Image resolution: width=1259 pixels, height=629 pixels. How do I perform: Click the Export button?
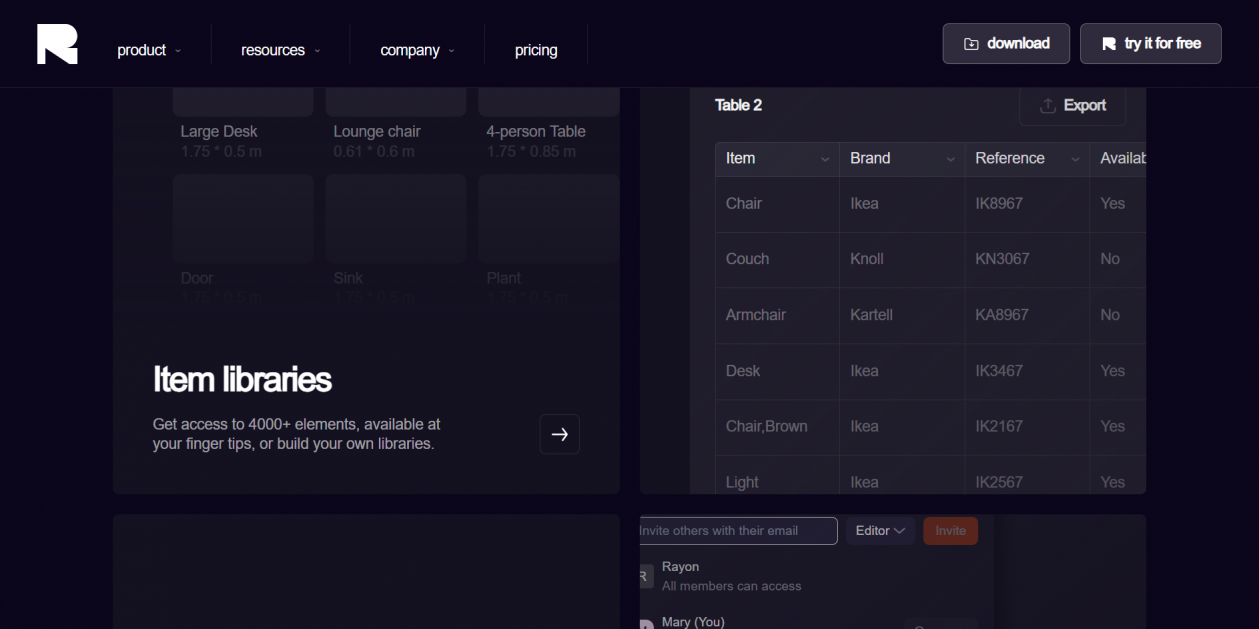(x=1073, y=106)
